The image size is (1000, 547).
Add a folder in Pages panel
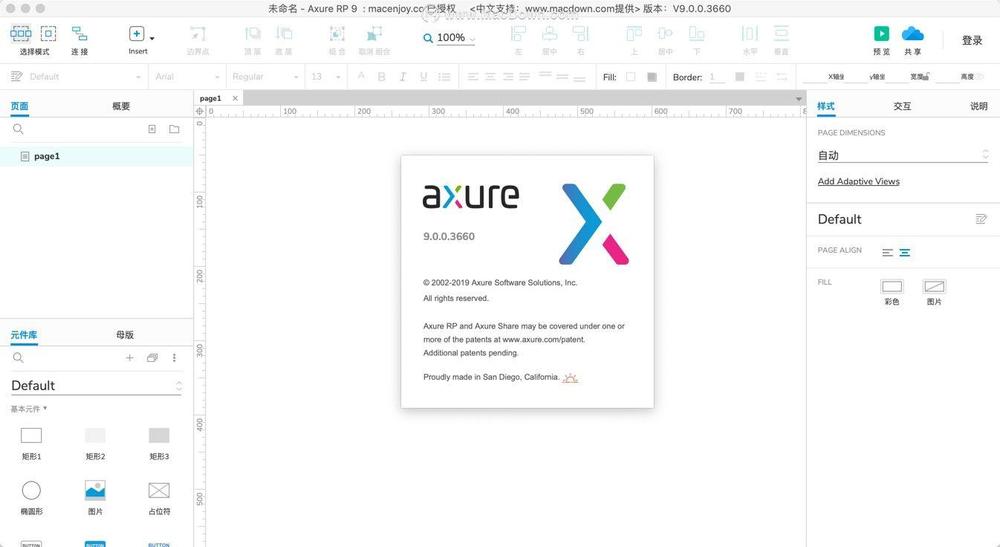point(174,129)
